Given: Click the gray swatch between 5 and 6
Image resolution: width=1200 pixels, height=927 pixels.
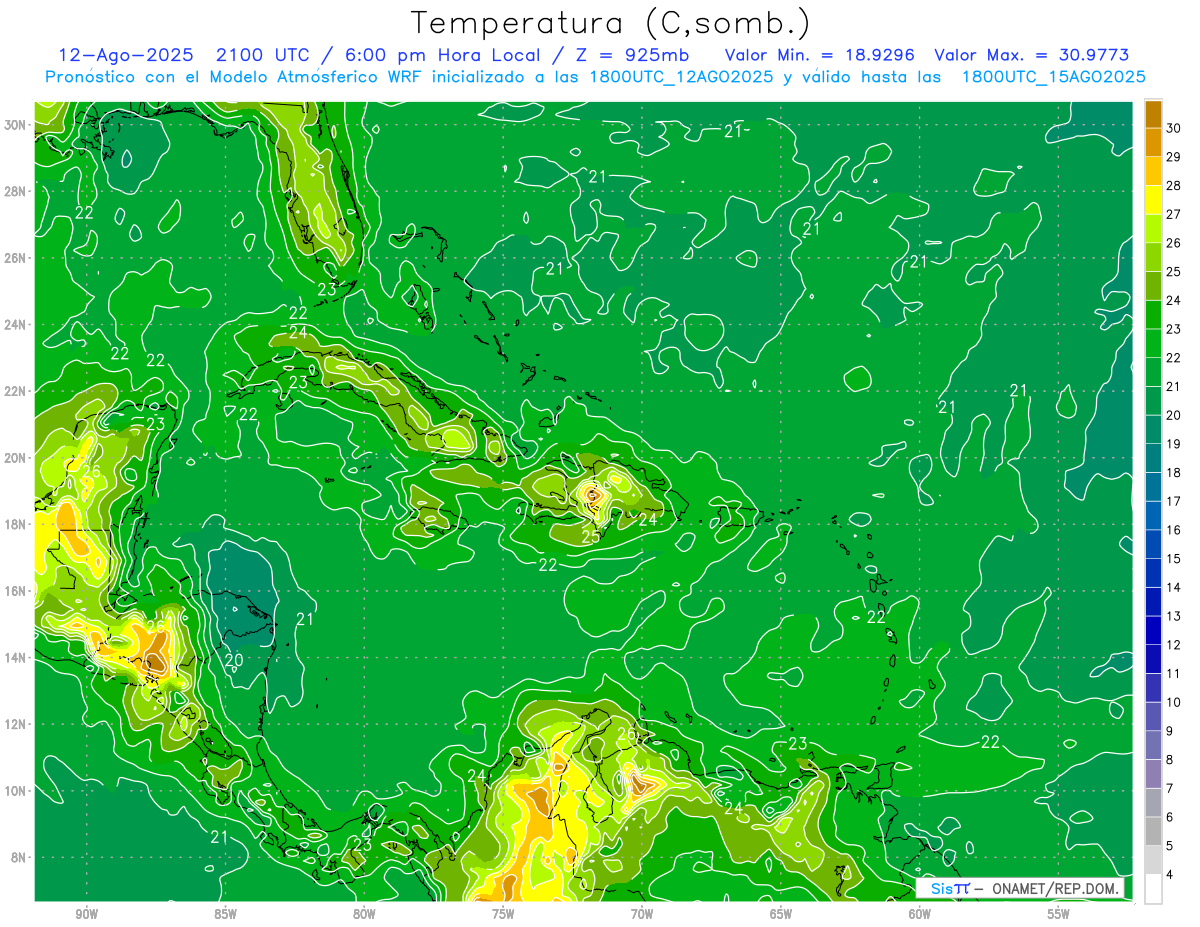Looking at the screenshot, I should [x=1153, y=832].
